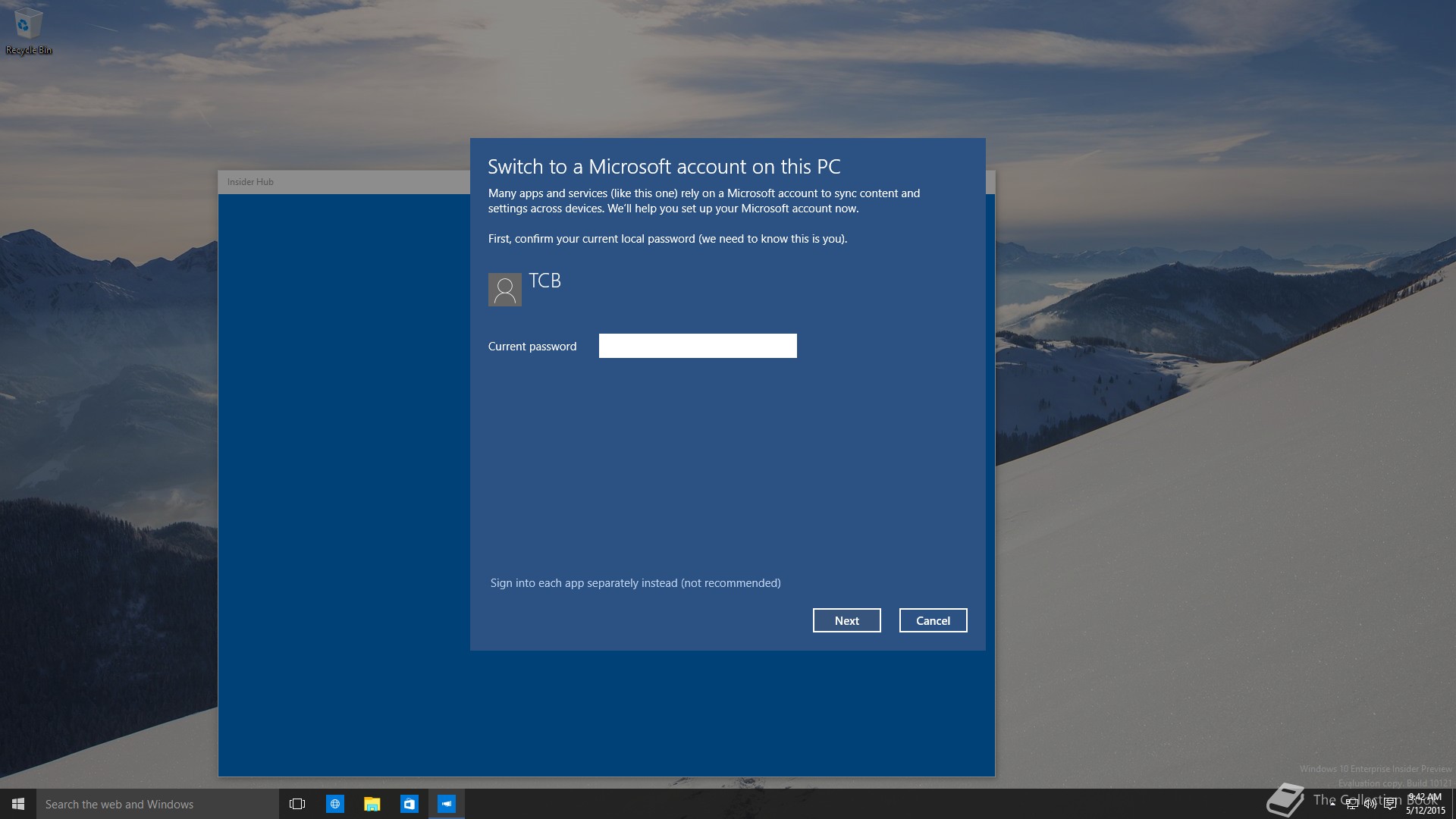This screenshot has width=1456, height=819.
Task: Open the Windows Start menu
Action: coord(18,804)
